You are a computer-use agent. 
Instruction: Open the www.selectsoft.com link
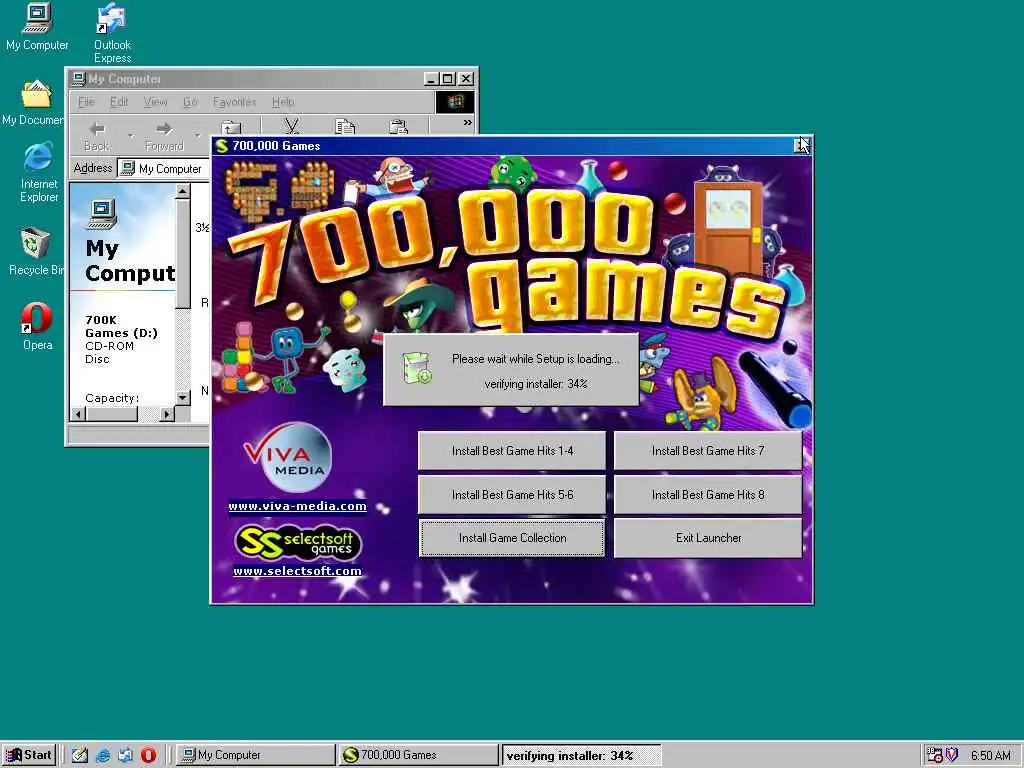click(297, 571)
